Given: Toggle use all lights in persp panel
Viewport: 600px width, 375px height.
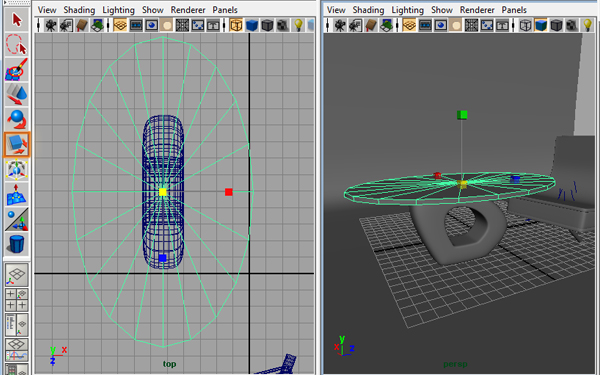Looking at the screenshot, I should [x=588, y=26].
